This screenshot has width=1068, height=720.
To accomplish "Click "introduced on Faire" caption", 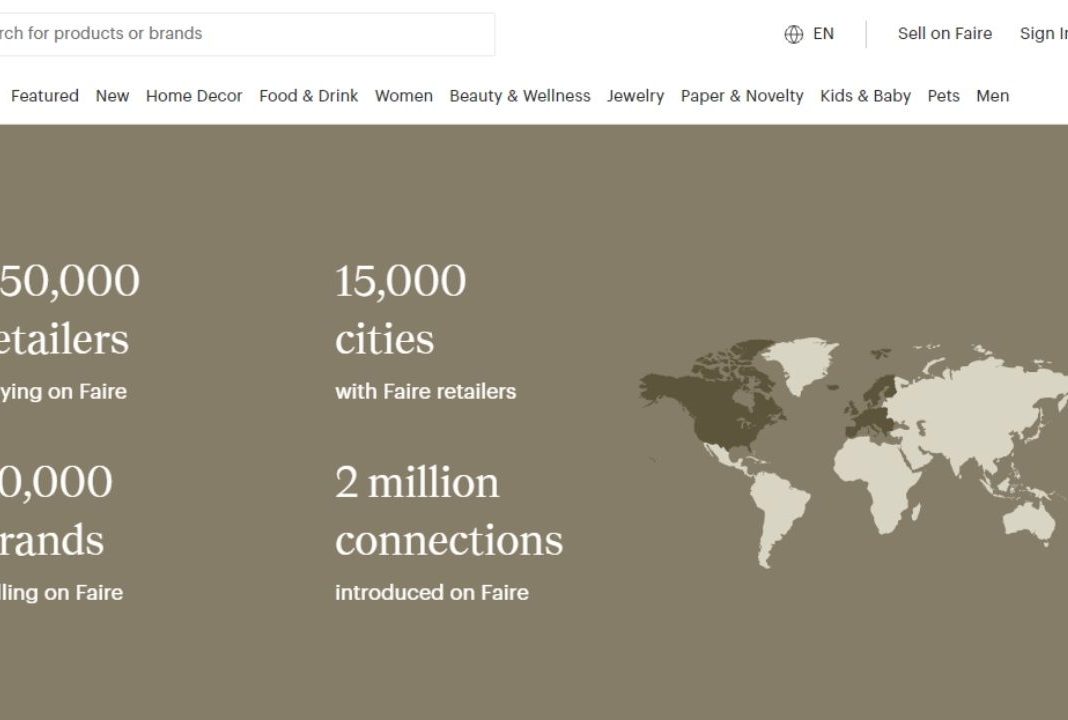I will pyautogui.click(x=432, y=593).
